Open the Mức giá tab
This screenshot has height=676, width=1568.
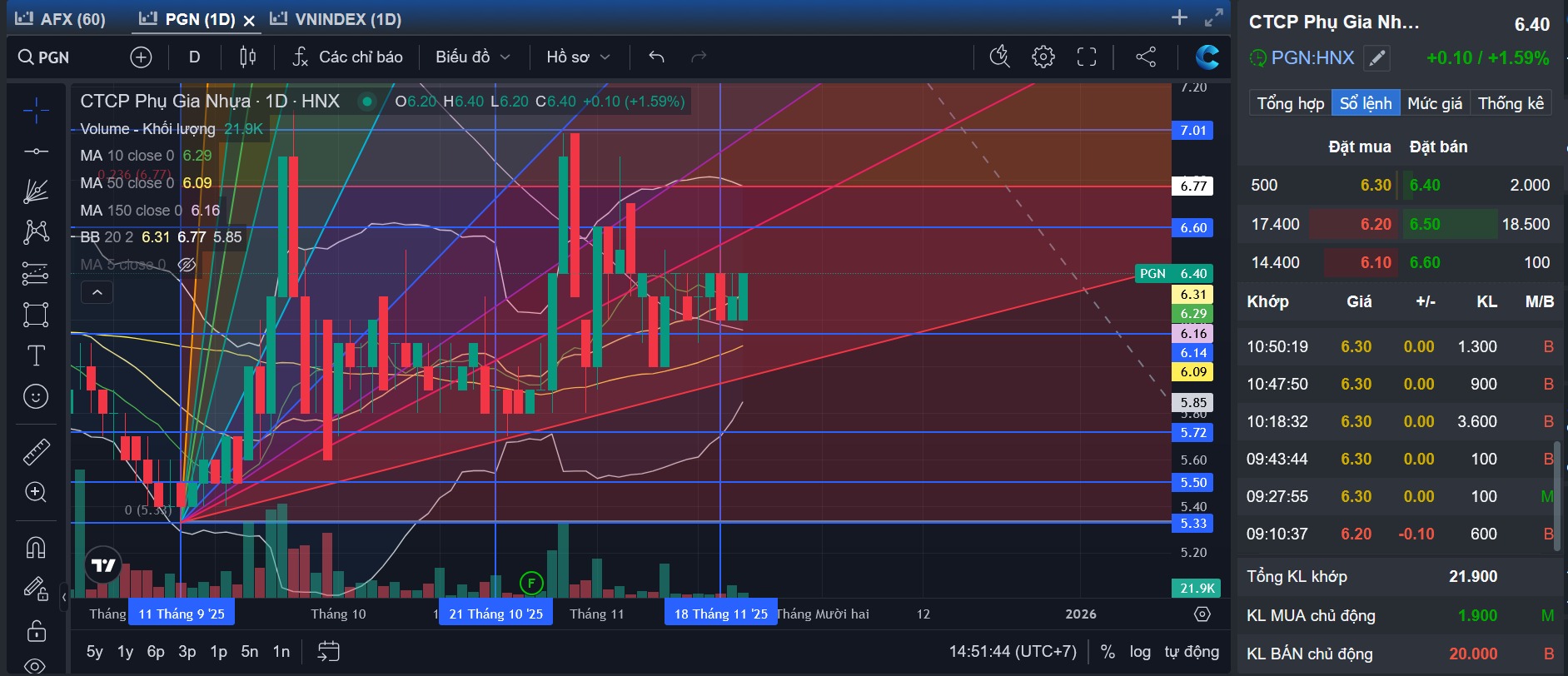(1435, 103)
